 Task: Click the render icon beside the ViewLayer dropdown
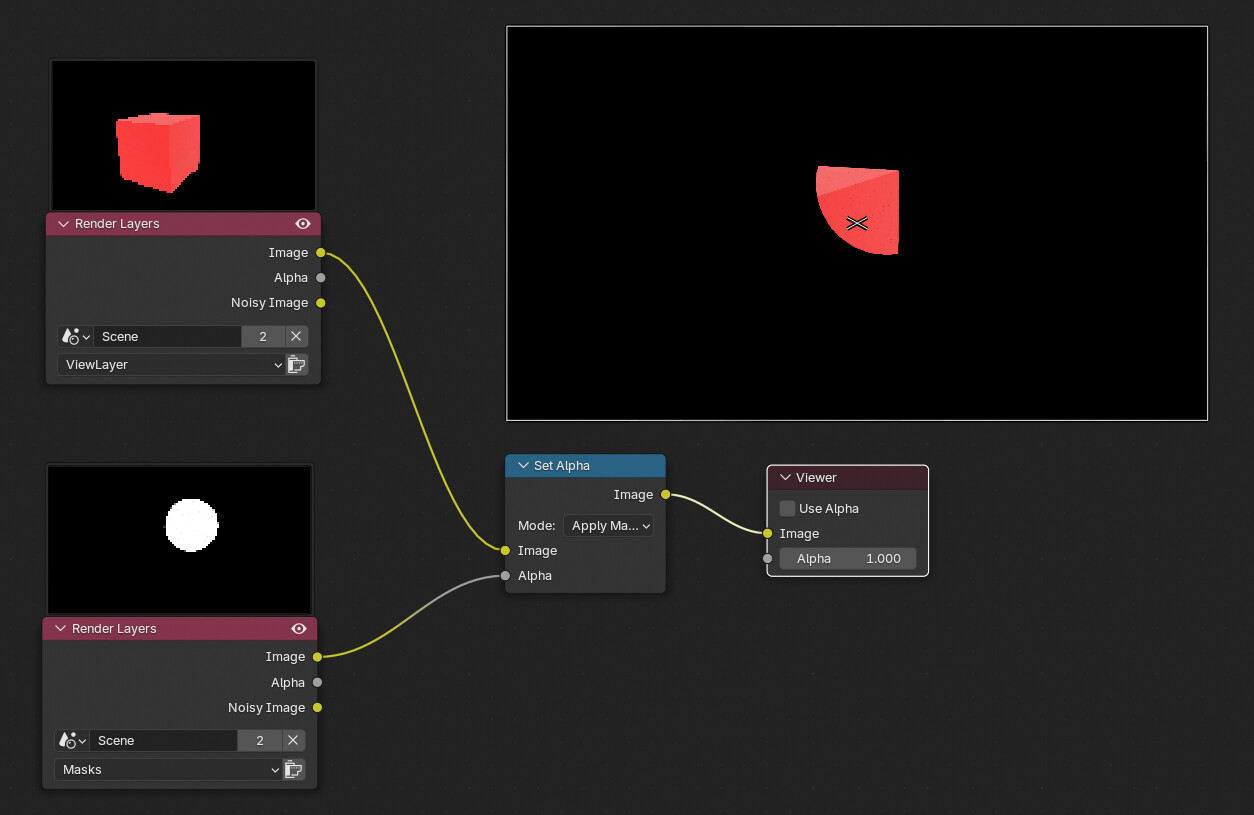tap(296, 364)
